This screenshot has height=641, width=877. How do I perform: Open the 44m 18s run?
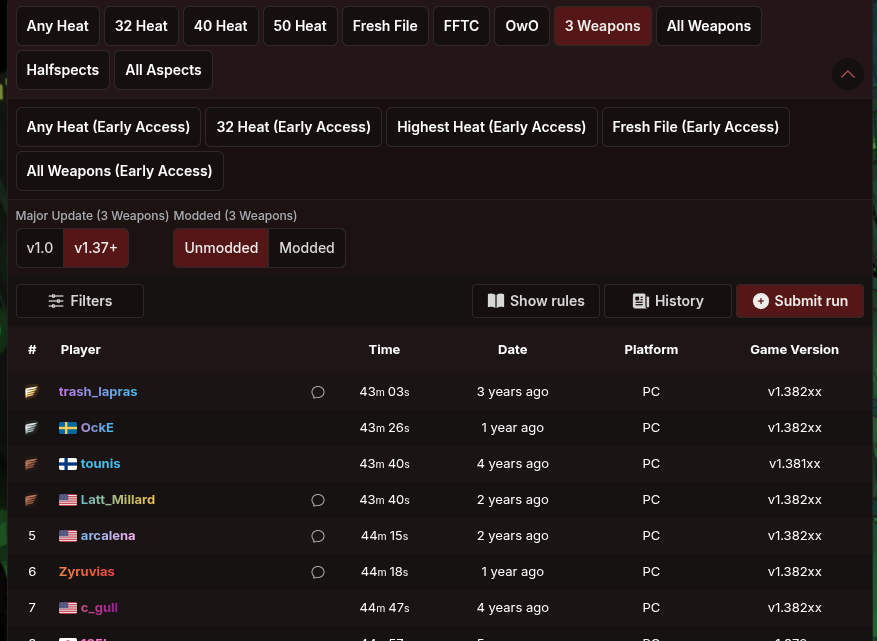pyautogui.click(x=384, y=572)
